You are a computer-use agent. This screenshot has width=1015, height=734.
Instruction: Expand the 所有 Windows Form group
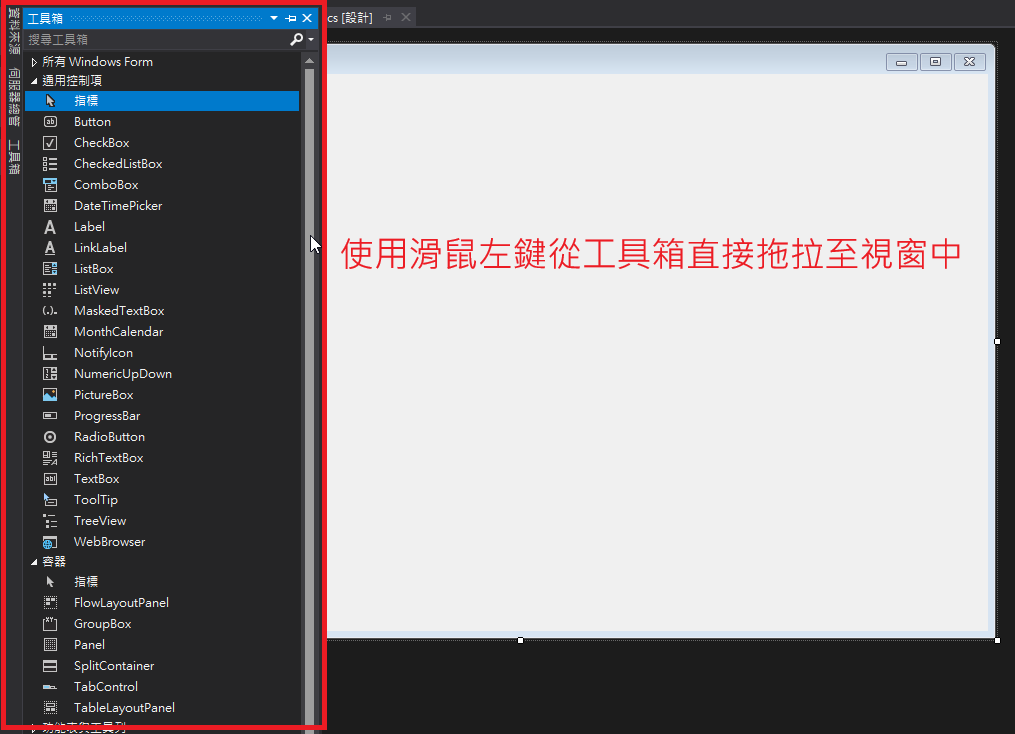(x=34, y=62)
